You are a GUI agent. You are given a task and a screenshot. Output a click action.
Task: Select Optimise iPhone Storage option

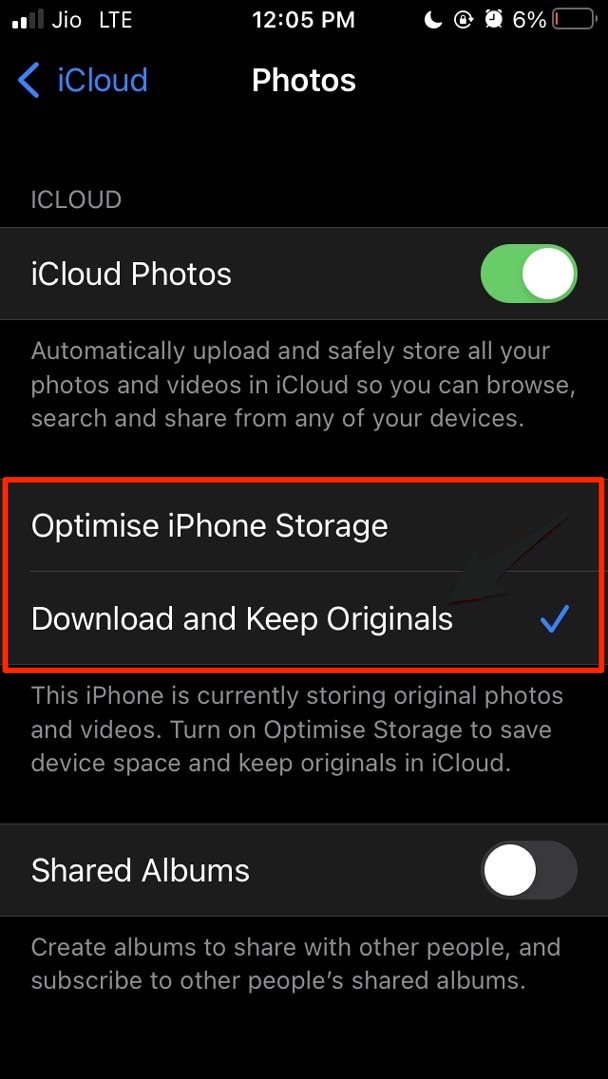[x=303, y=526]
